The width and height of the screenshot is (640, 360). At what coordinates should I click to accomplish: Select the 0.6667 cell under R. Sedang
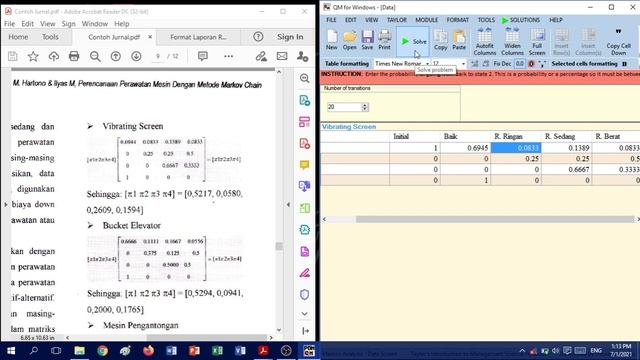[567, 169]
